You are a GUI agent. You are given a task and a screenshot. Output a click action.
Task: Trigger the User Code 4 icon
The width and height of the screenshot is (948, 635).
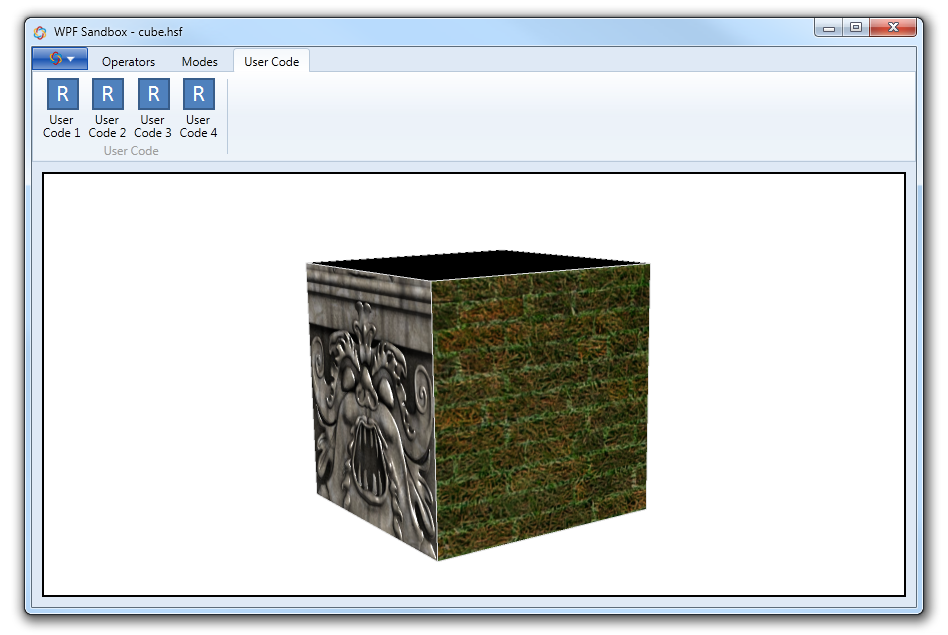198,109
